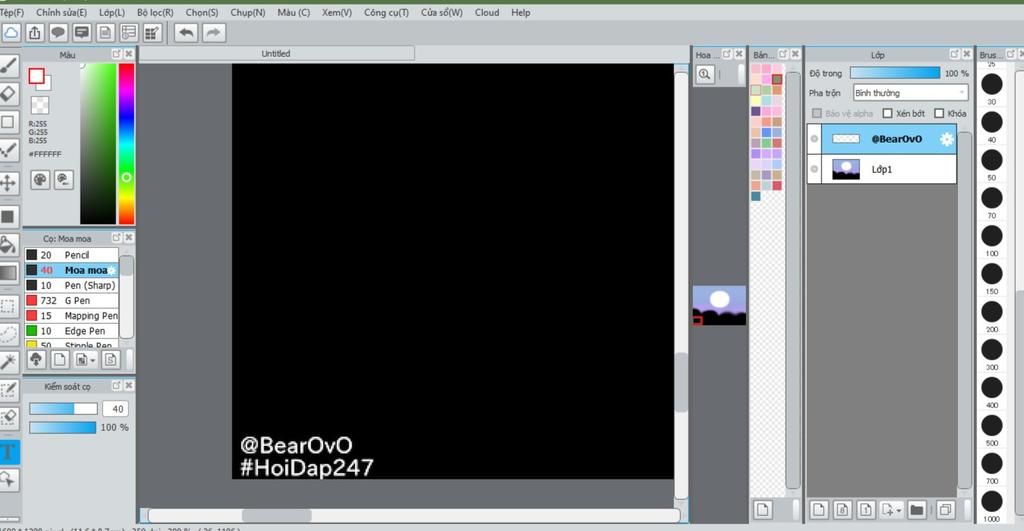
Task: Click the rectangular comment toolbar icon
Action: [x=82, y=33]
